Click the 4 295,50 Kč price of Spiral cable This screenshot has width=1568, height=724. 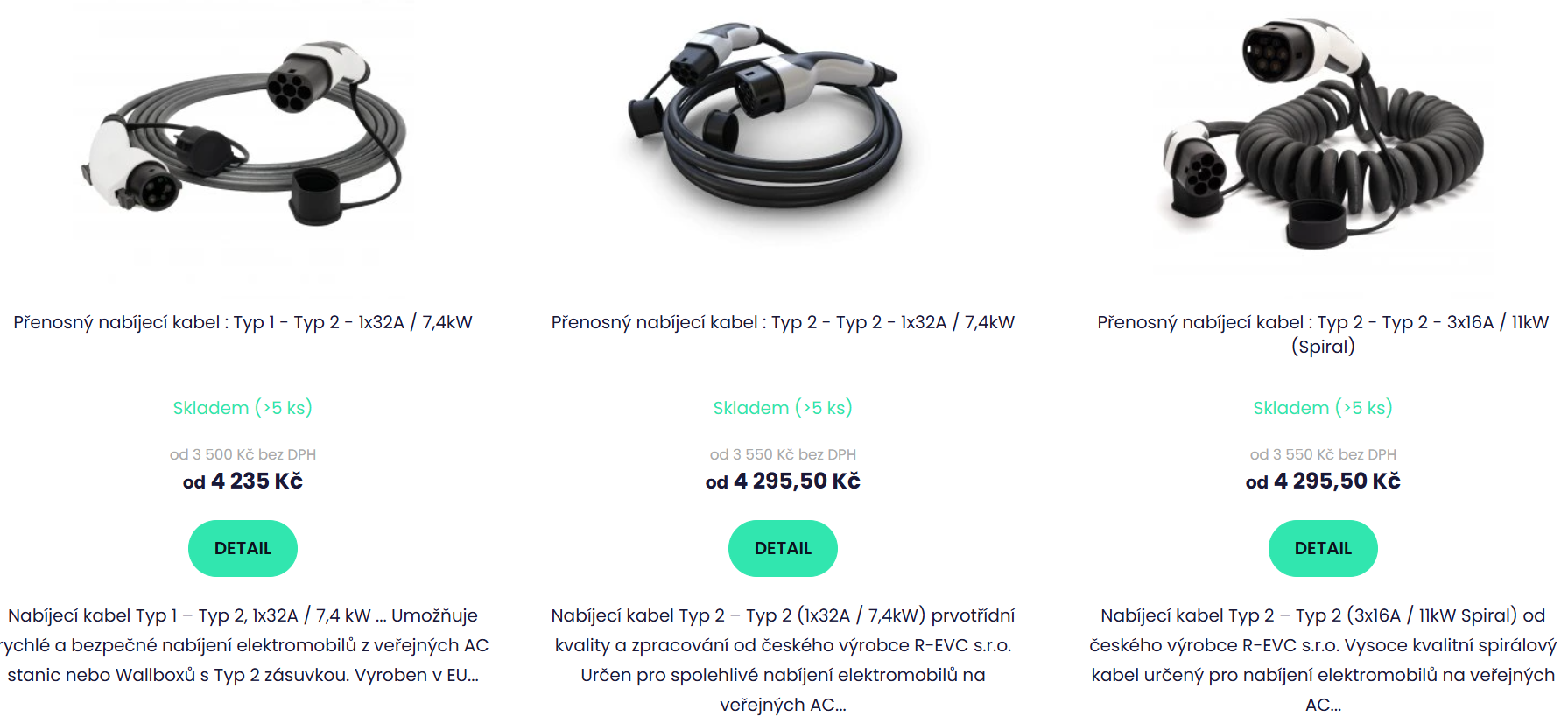[x=1322, y=481]
